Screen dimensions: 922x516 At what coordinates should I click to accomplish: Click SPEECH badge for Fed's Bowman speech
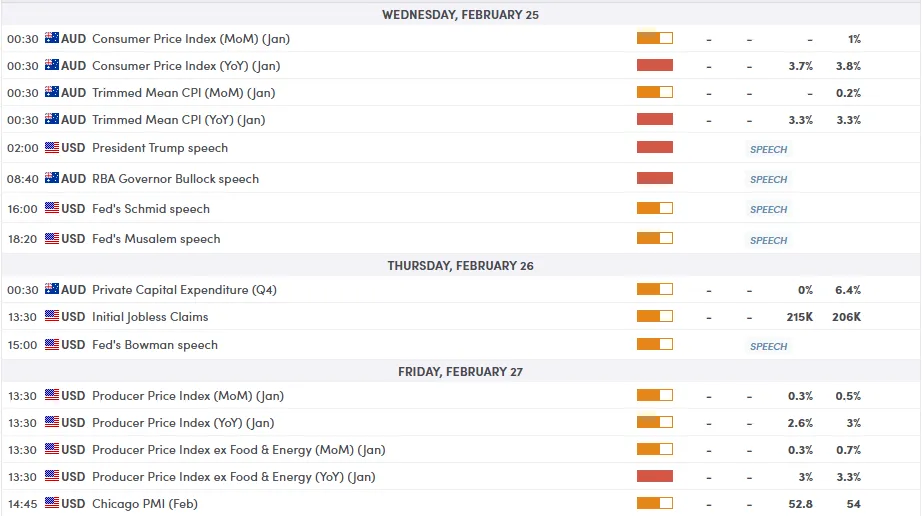[768, 347]
